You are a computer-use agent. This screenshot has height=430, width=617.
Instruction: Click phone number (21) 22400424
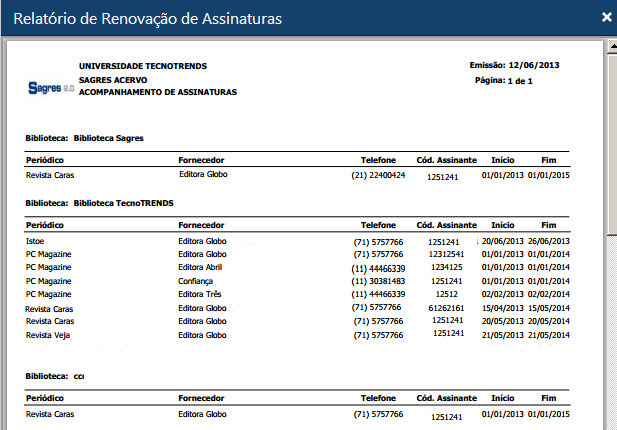(x=378, y=175)
